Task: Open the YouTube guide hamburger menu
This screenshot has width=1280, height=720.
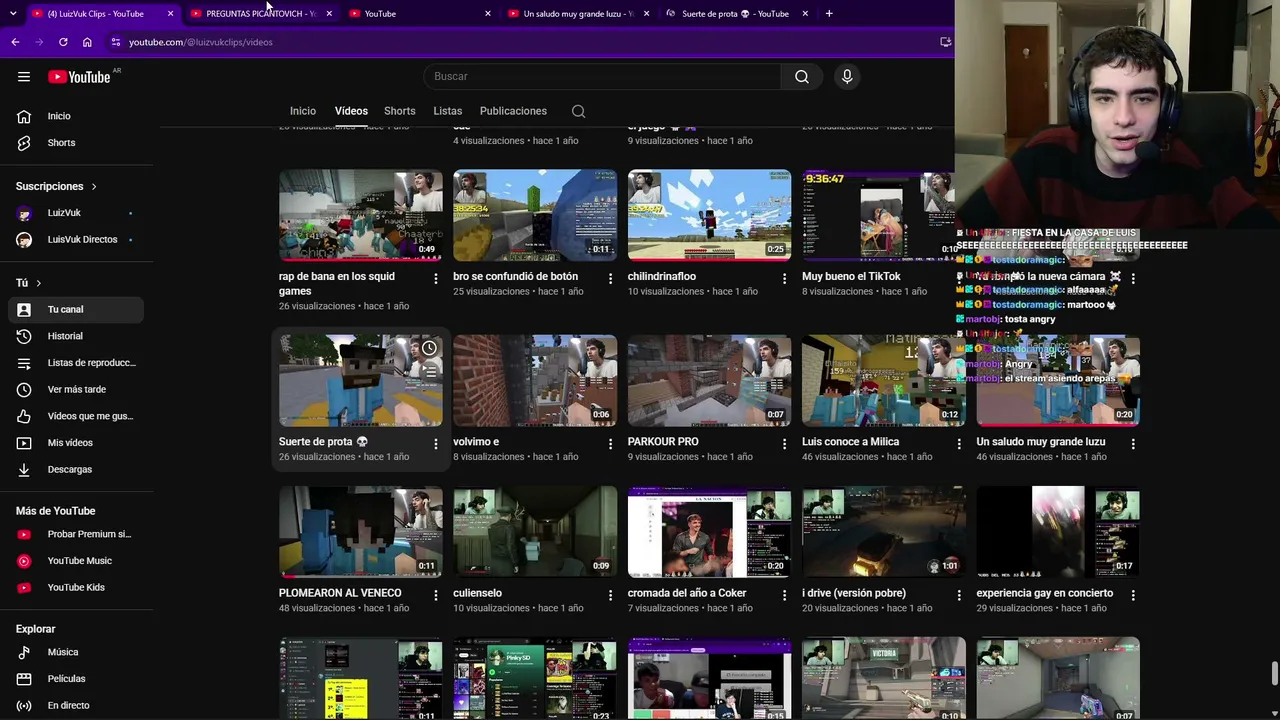Action: click(x=24, y=77)
